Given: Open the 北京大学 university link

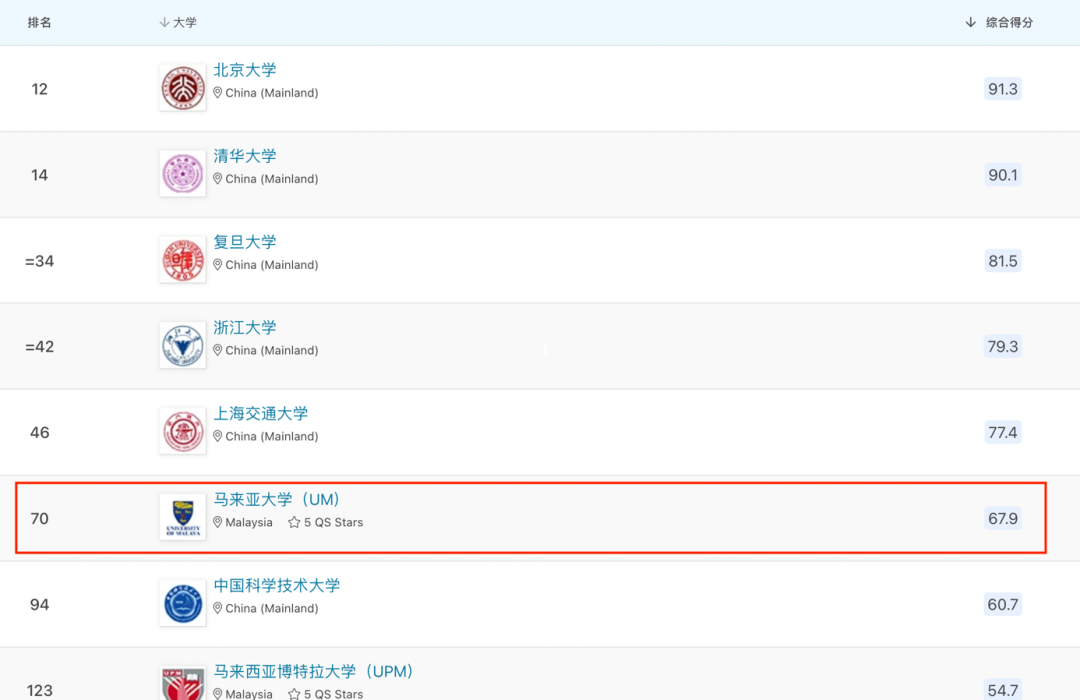Looking at the screenshot, I should tap(246, 70).
